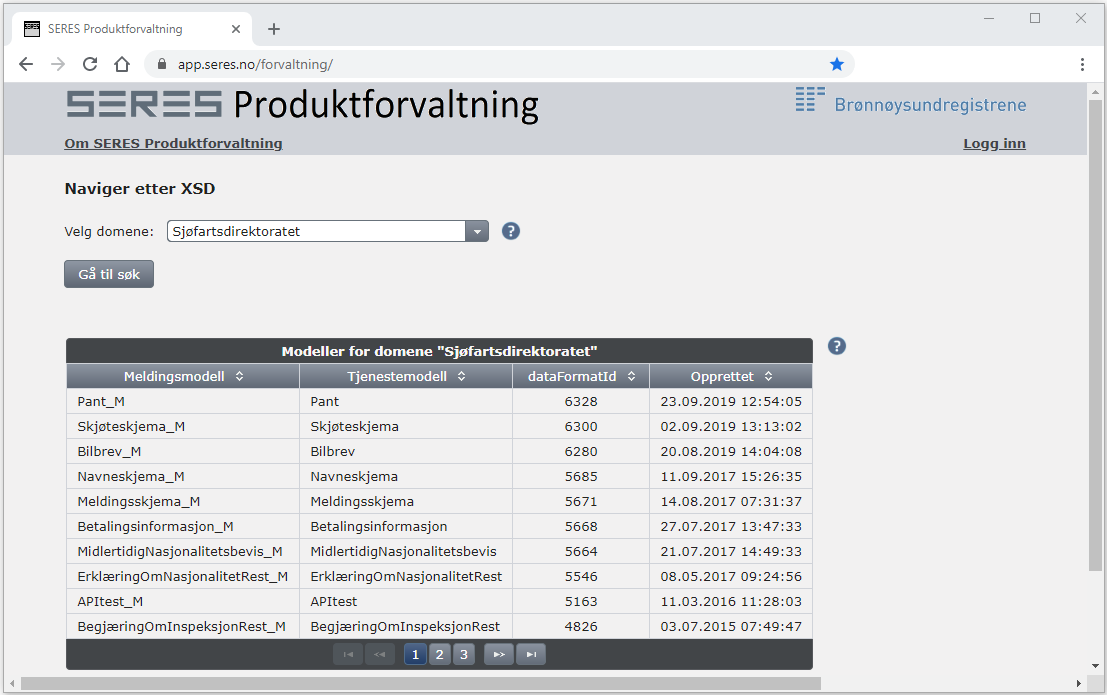Reload the current page
Screen dimensions: 1107x695
pos(90,64)
